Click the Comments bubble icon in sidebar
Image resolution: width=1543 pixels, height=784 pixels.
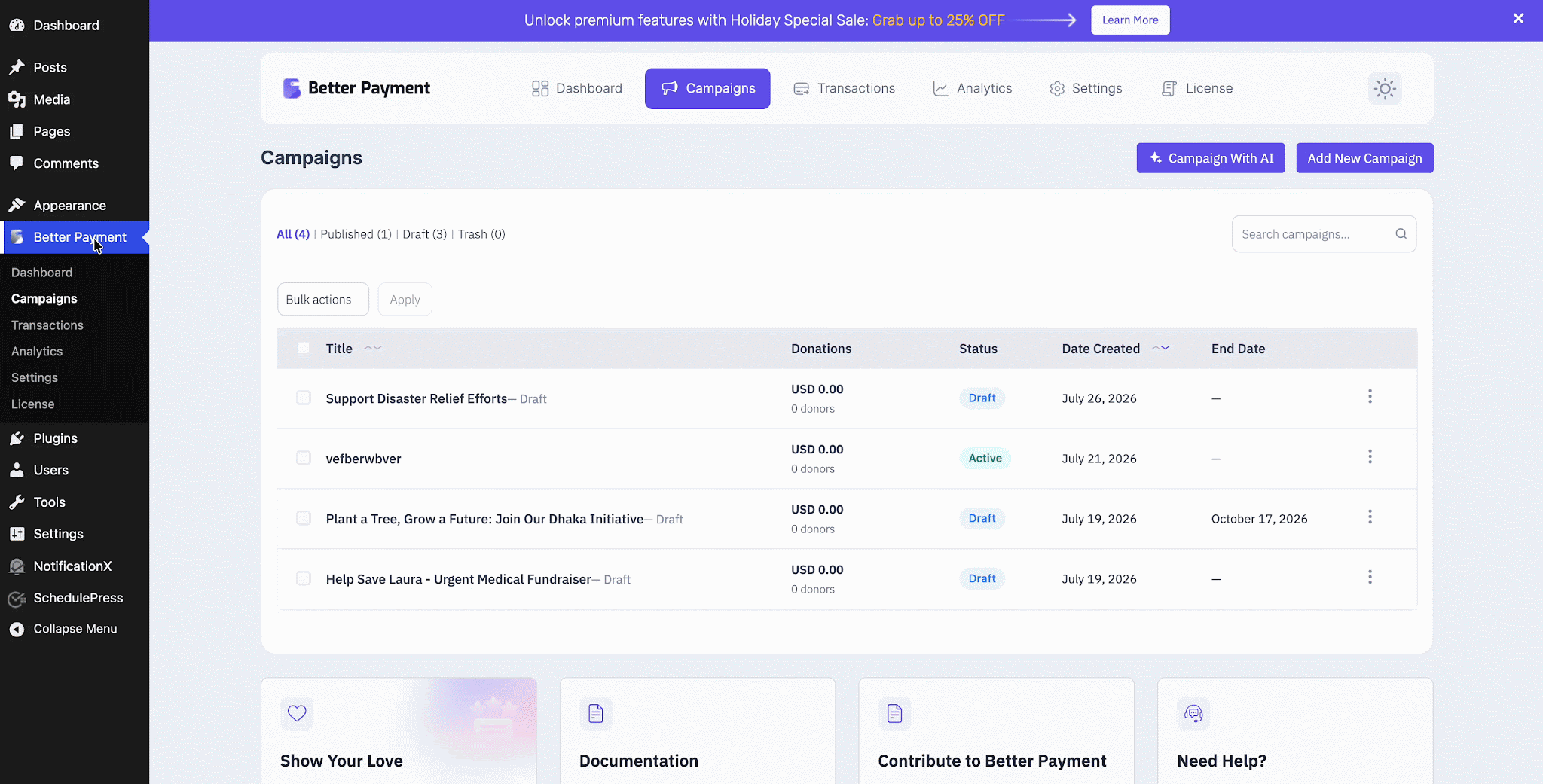(17, 163)
